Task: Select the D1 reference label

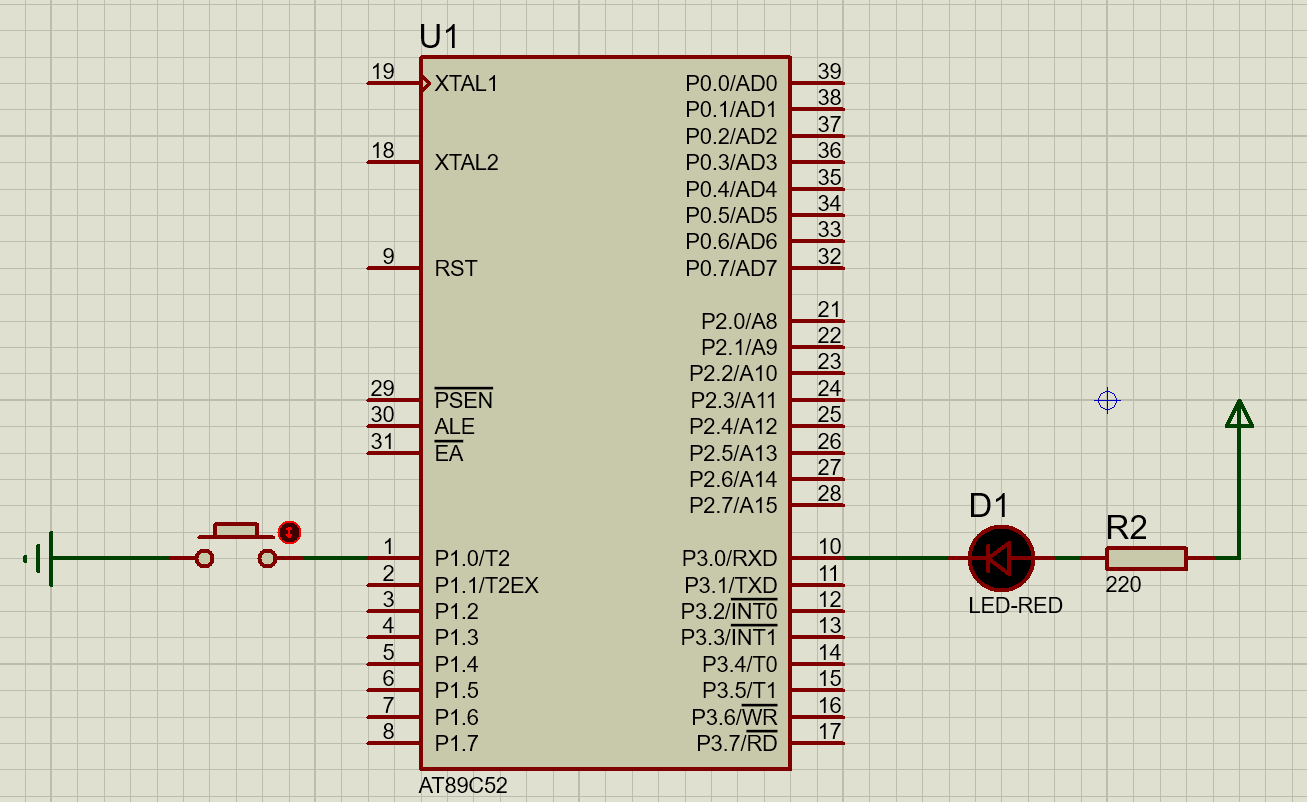Action: [989, 506]
